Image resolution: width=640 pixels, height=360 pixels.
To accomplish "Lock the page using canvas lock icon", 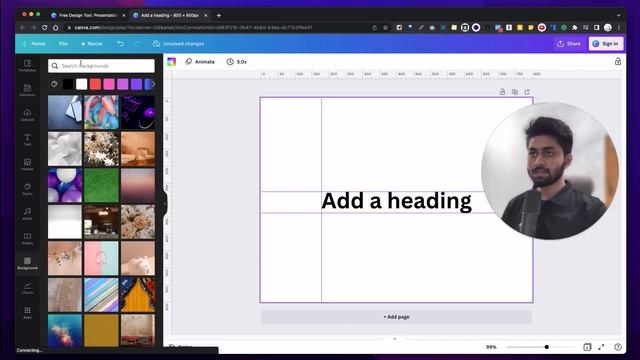I will [502, 92].
